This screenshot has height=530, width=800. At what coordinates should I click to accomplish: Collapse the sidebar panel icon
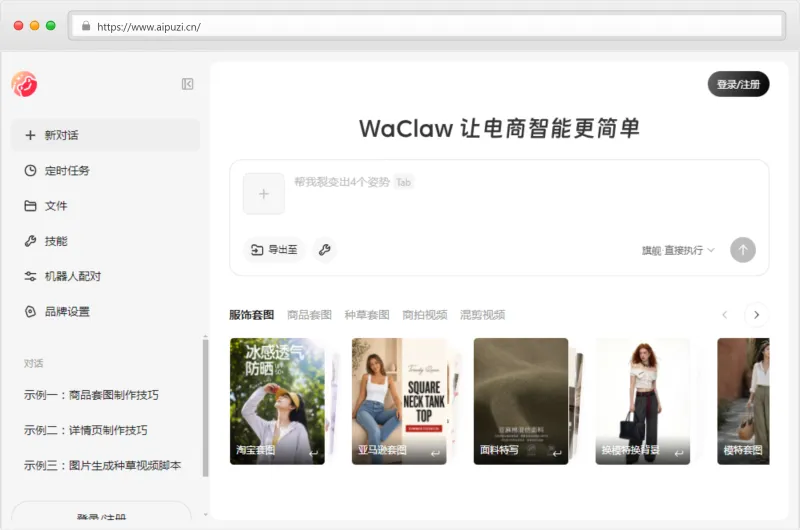click(x=187, y=84)
